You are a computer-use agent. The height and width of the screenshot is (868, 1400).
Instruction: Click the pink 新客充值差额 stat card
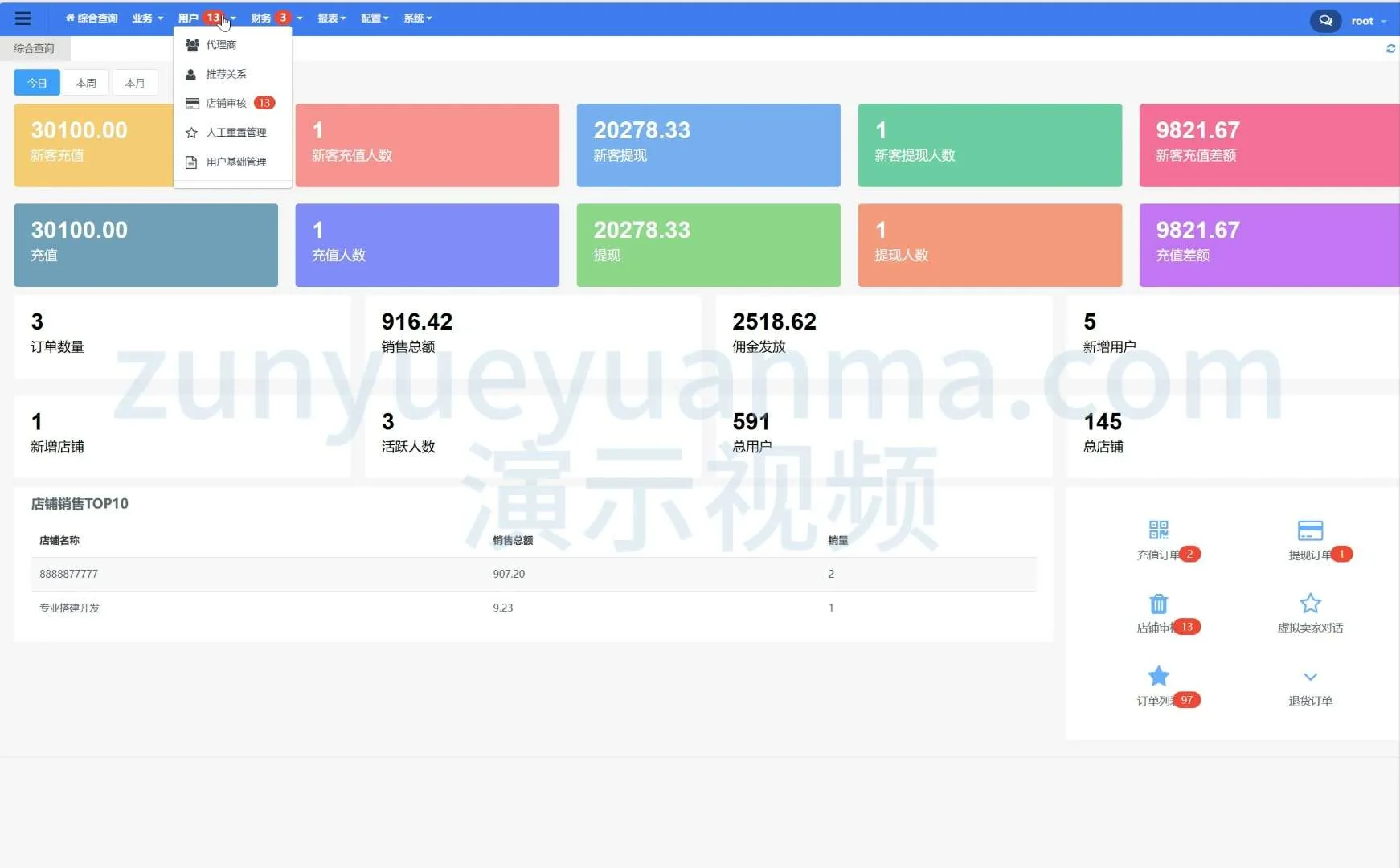(x=1268, y=145)
